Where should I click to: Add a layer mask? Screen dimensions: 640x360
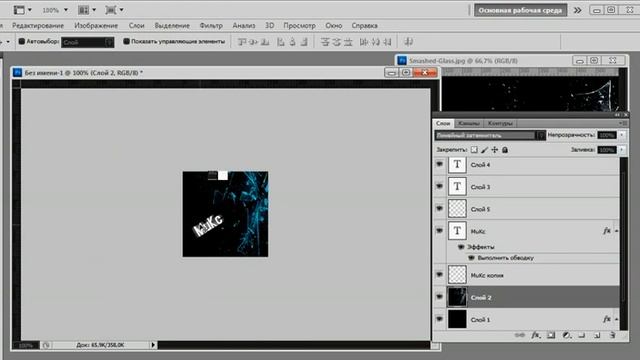coord(551,335)
